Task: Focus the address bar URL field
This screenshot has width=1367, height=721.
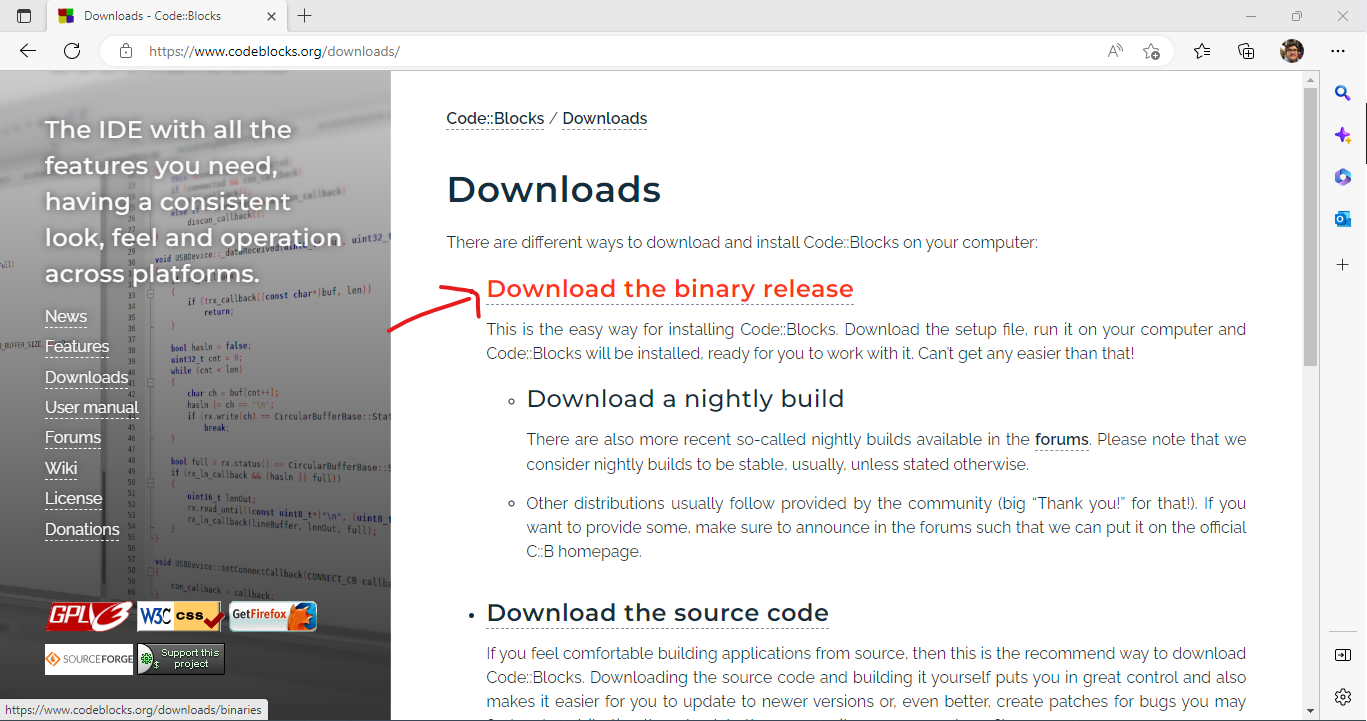Action: tap(600, 51)
